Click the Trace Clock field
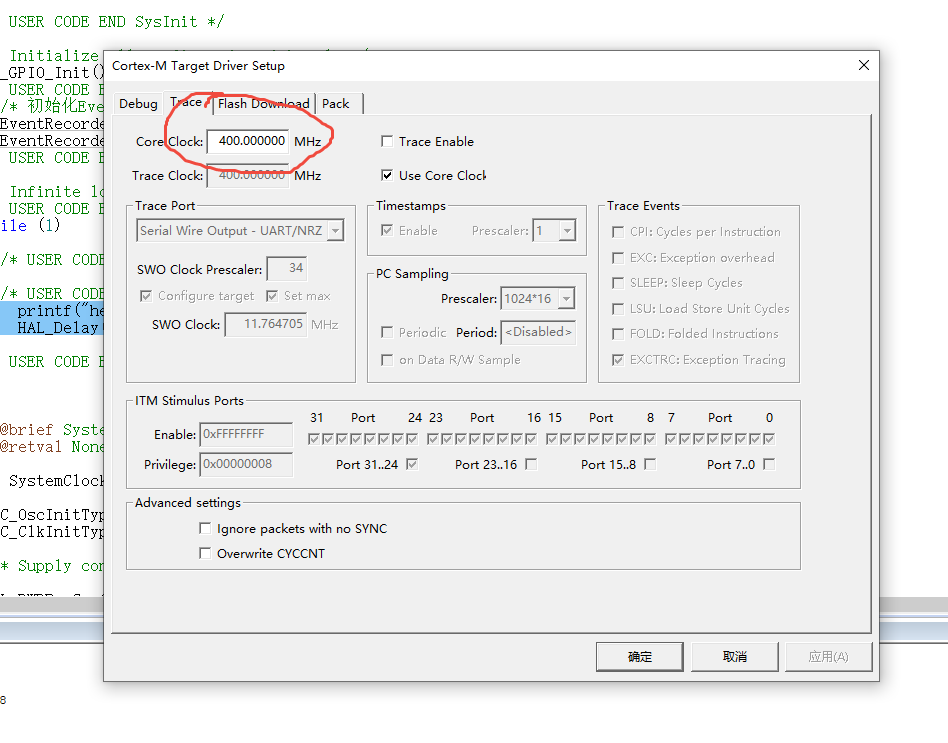Viewport: 948px width, 743px height. click(x=248, y=175)
